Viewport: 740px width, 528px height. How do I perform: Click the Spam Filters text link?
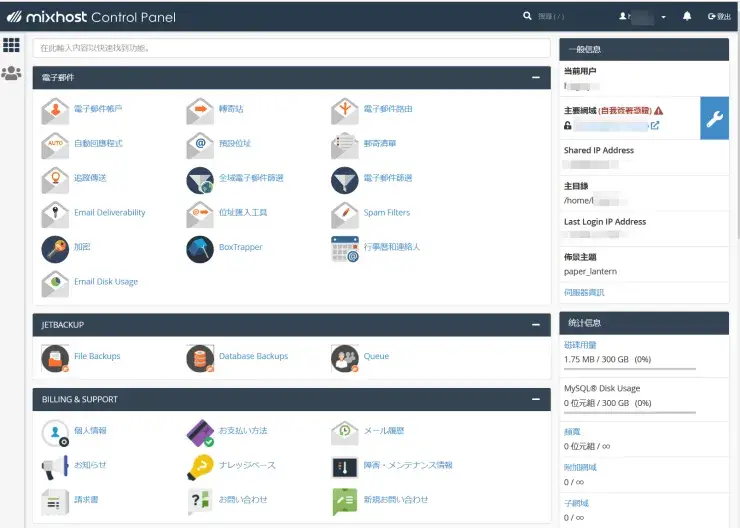click(387, 212)
